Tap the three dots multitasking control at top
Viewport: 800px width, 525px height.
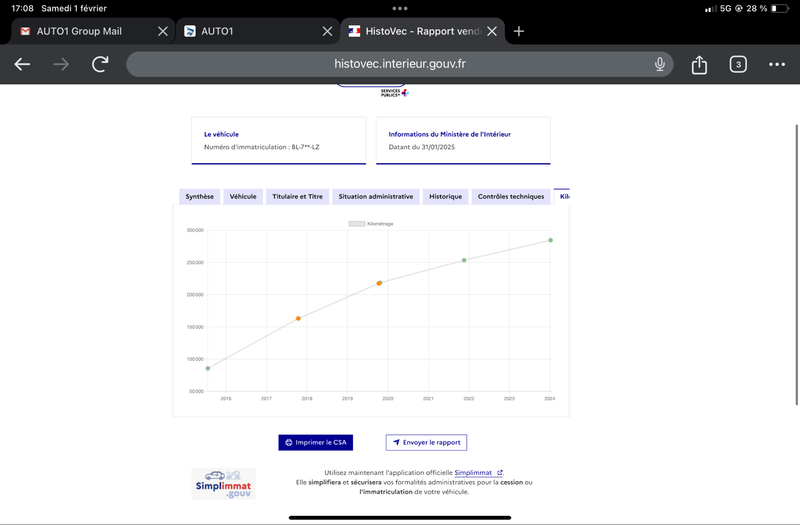pos(400,8)
